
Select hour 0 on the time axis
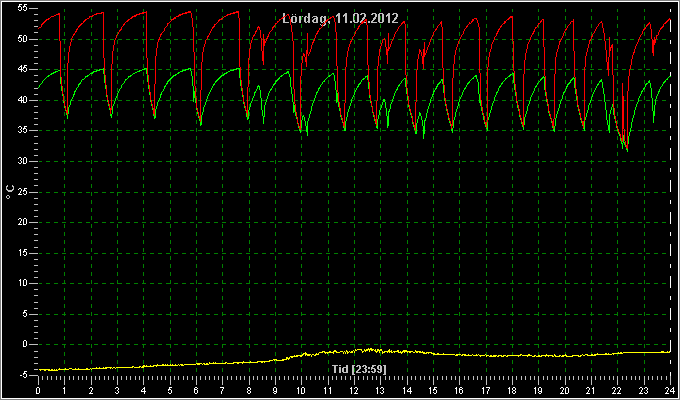pos(38,391)
